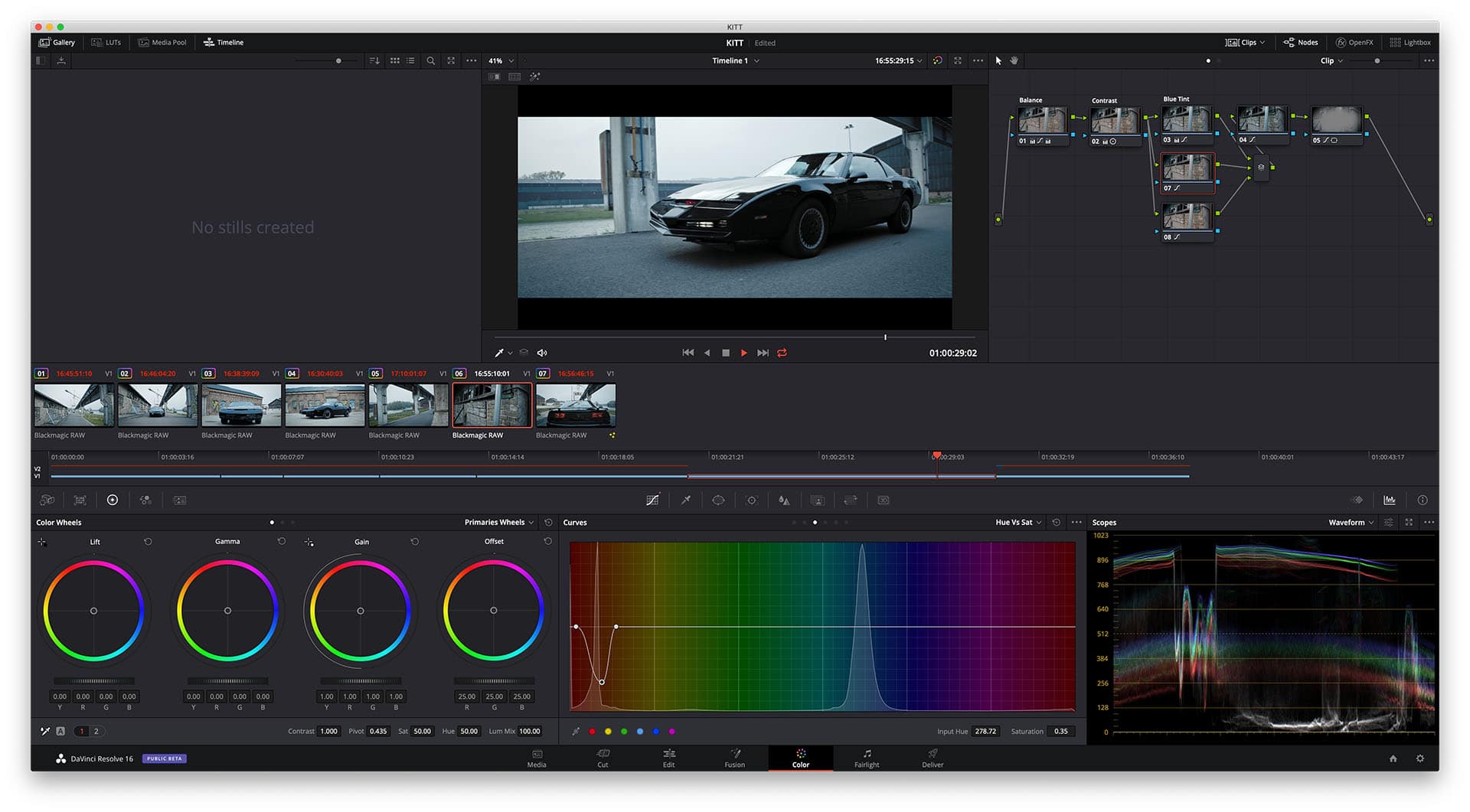Open the Color Match palette
Image resolution: width=1470 pixels, height=812 pixels.
80,500
